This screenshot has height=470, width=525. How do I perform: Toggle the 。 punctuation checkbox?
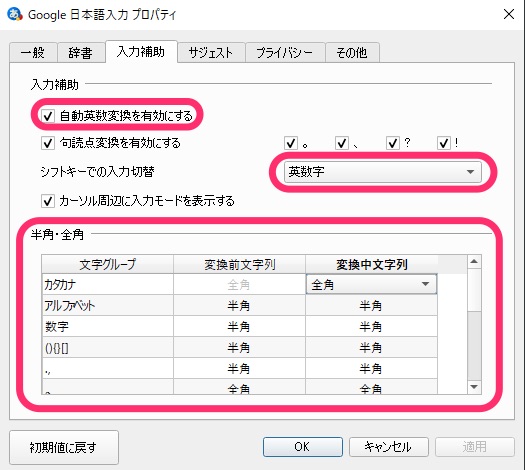point(291,143)
